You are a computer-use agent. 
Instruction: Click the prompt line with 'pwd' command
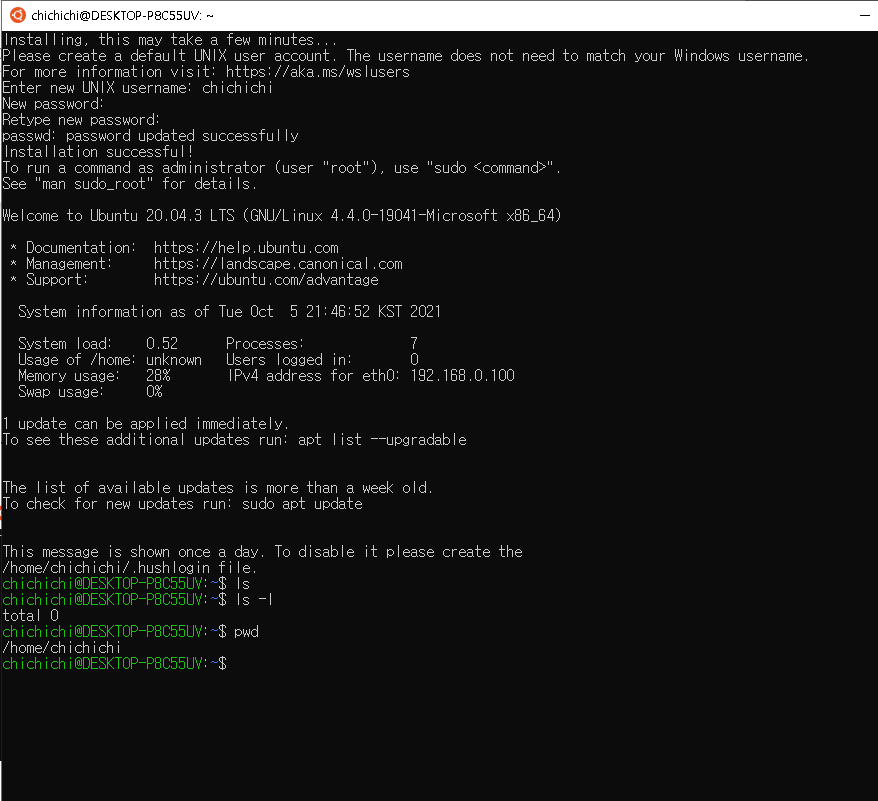[x=130, y=632]
